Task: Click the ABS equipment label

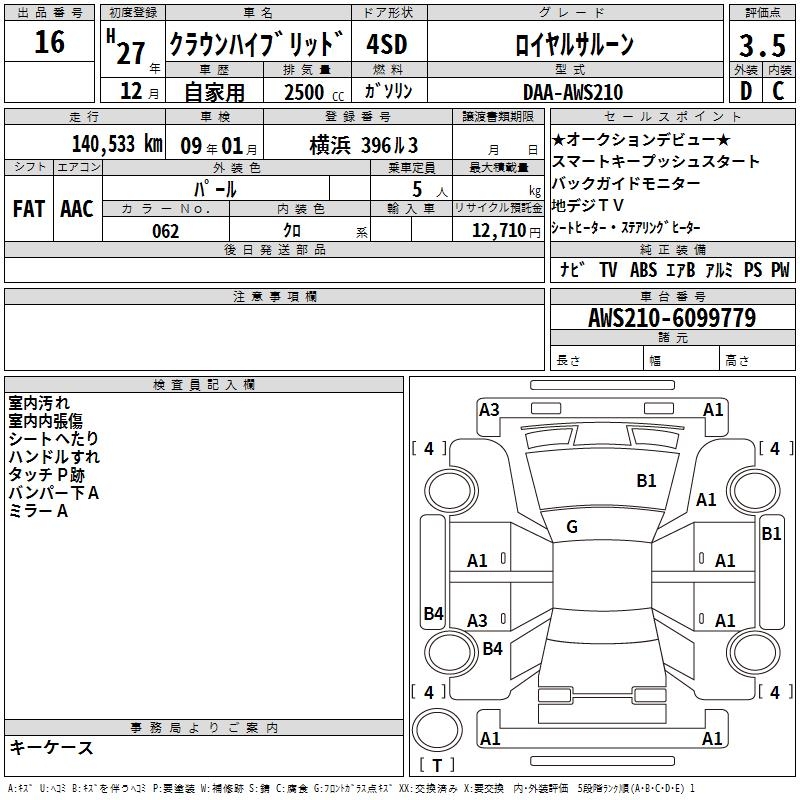Action: tap(643, 270)
